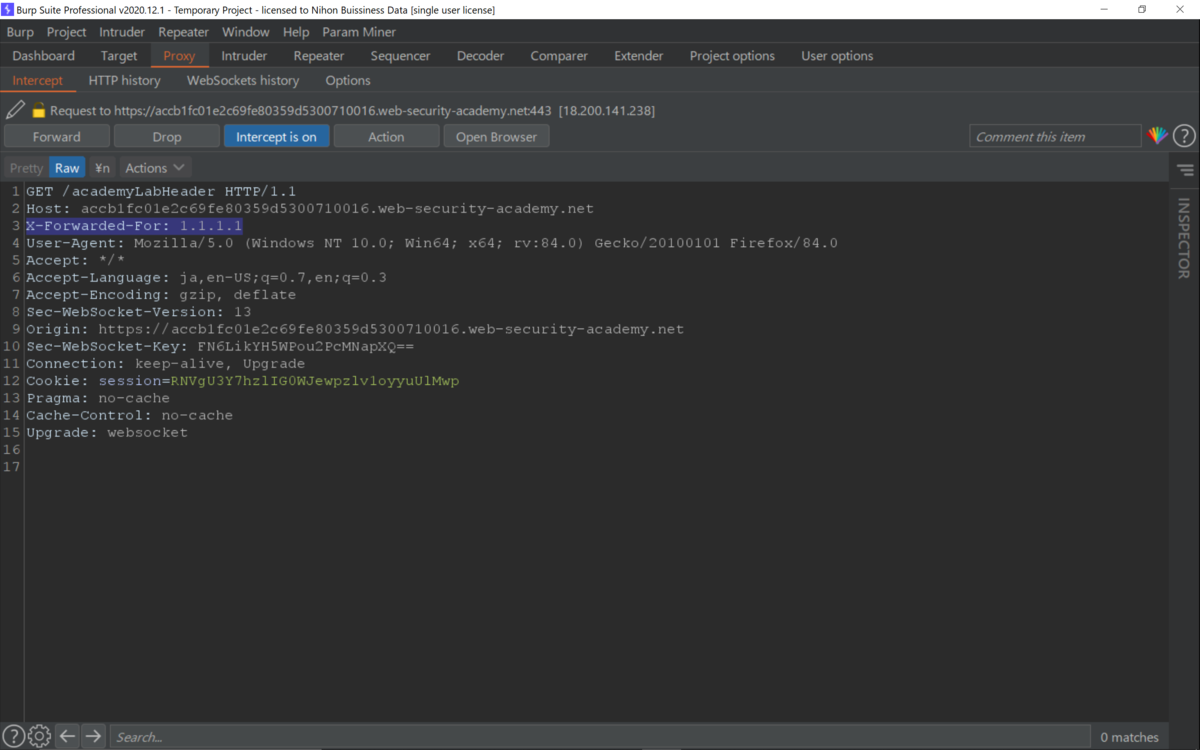Click the Forward button
The height and width of the screenshot is (750, 1200).
57,137
